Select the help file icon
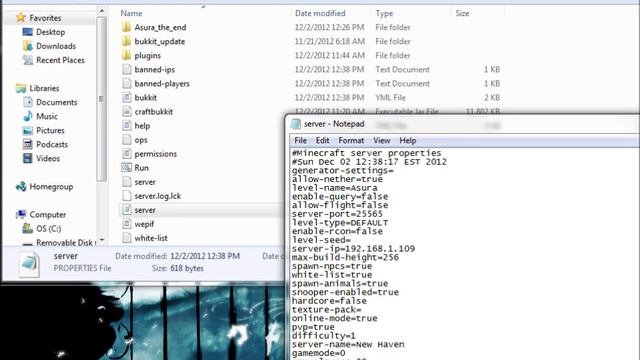This screenshot has width=640, height=360. [127, 126]
